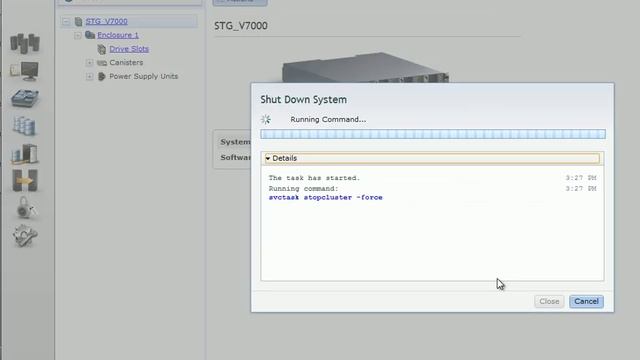Click the Power Supply Units tree icon
Viewport: 640px width, 360px height.
(x=102, y=76)
